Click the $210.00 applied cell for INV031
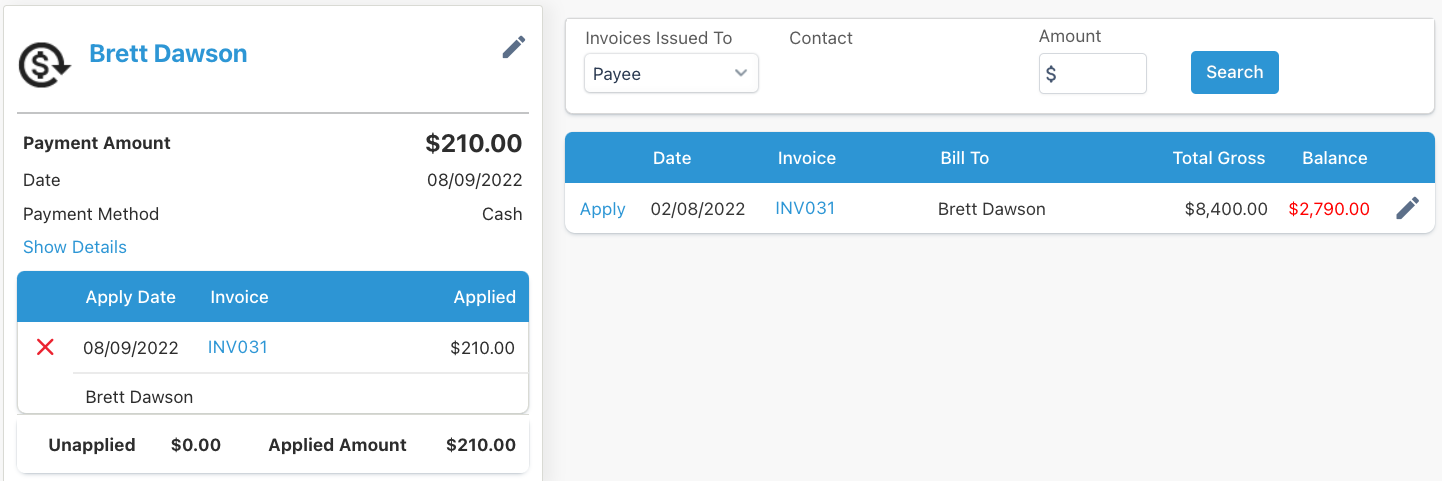The height and width of the screenshot is (481, 1442). 483,348
